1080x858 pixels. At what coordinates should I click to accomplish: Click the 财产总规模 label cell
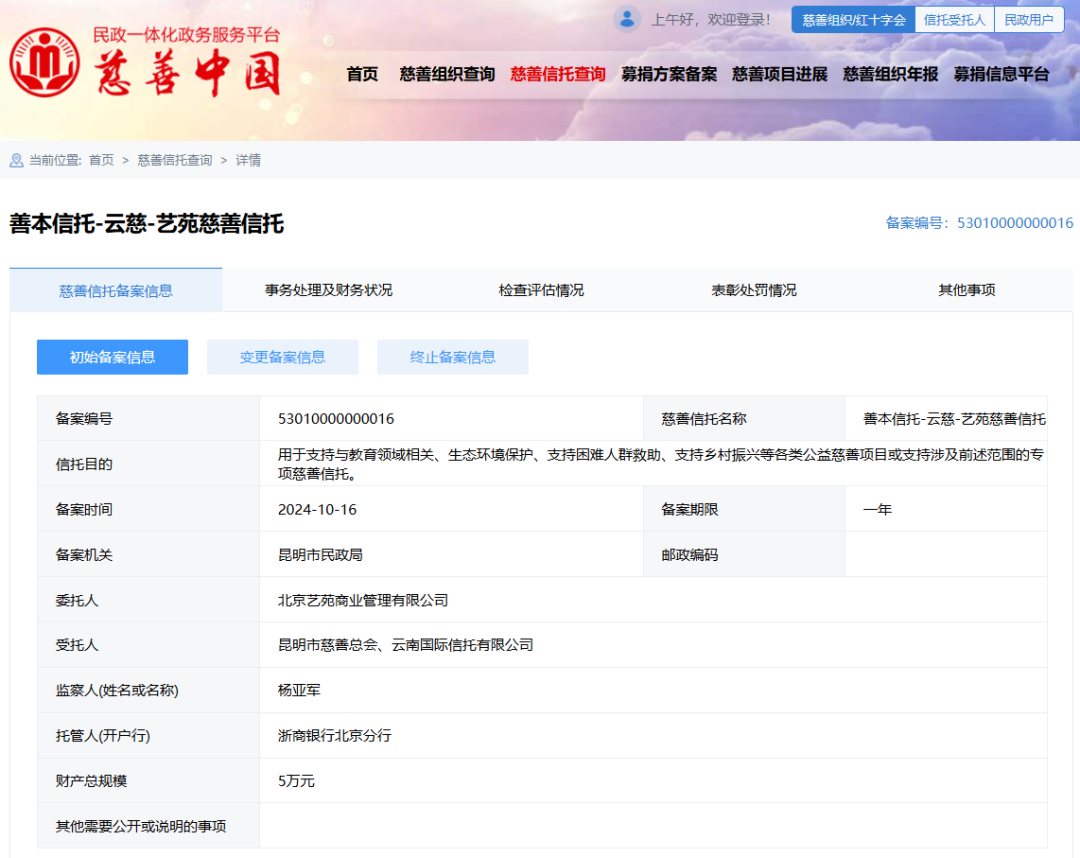point(148,781)
